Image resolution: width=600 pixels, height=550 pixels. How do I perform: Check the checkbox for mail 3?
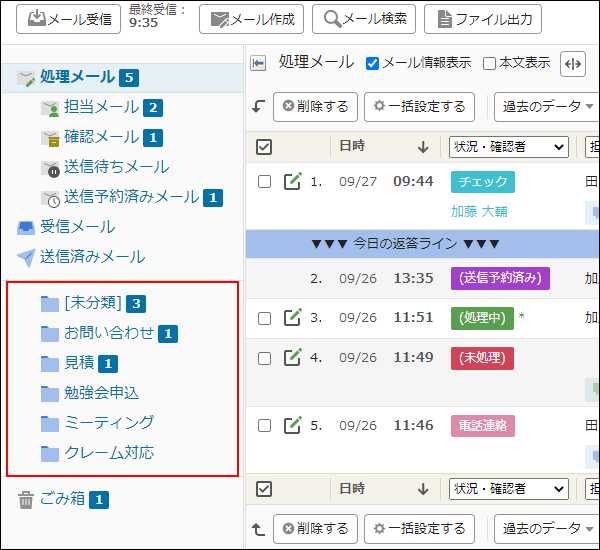pos(264,318)
